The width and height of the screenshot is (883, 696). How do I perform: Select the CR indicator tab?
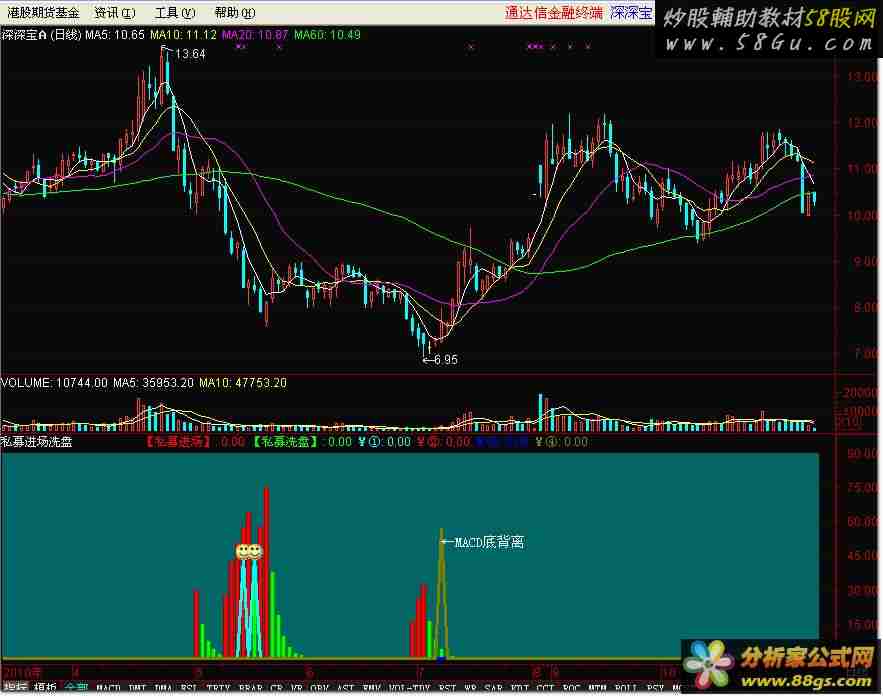click(276, 688)
